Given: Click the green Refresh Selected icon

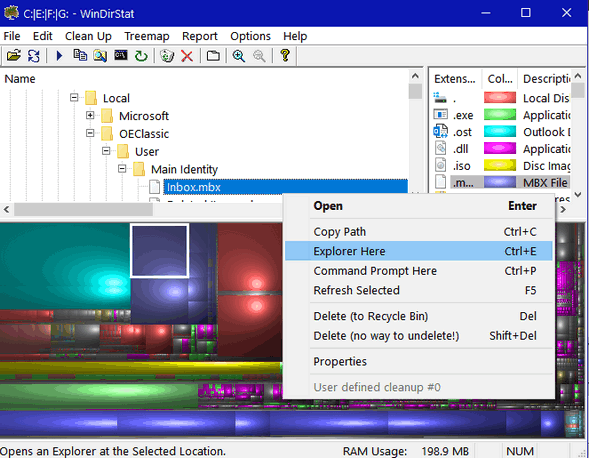Looking at the screenshot, I should (x=141, y=56).
